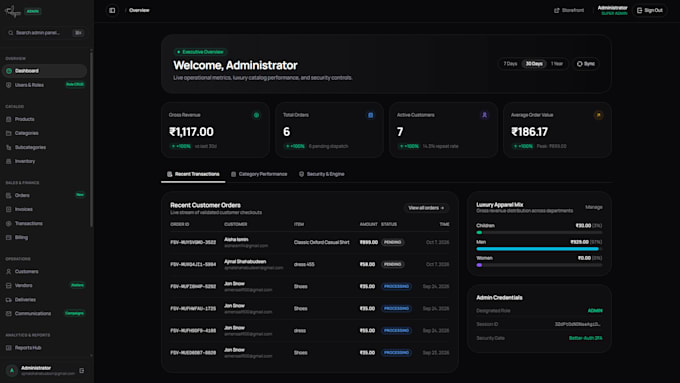Click the Average Order Value orange icon
Image resolution: width=680 pixels, height=383 pixels.
(598, 115)
